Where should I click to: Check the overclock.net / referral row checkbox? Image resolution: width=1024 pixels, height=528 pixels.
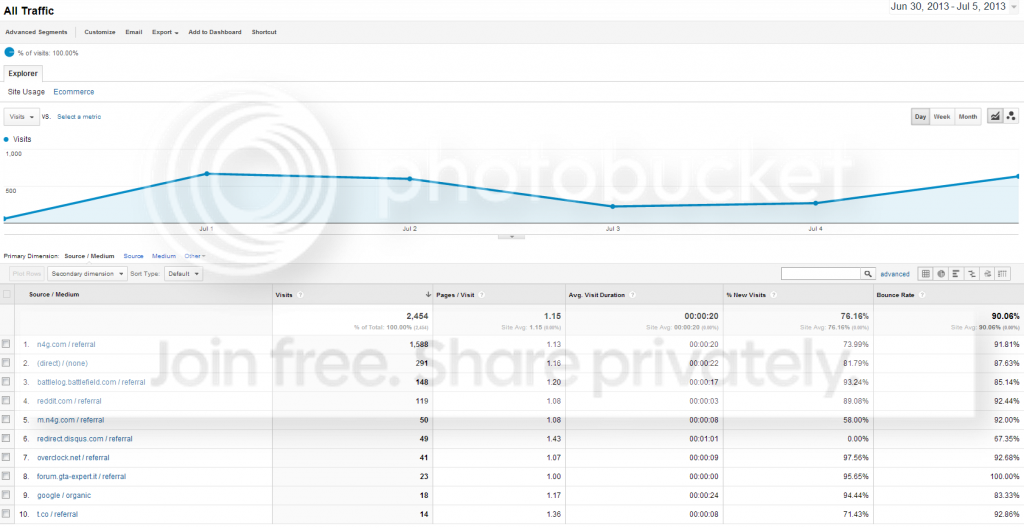point(7,457)
